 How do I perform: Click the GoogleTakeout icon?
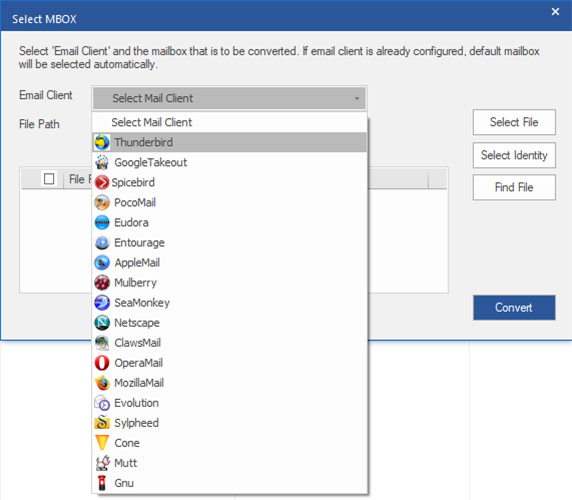pyautogui.click(x=102, y=162)
